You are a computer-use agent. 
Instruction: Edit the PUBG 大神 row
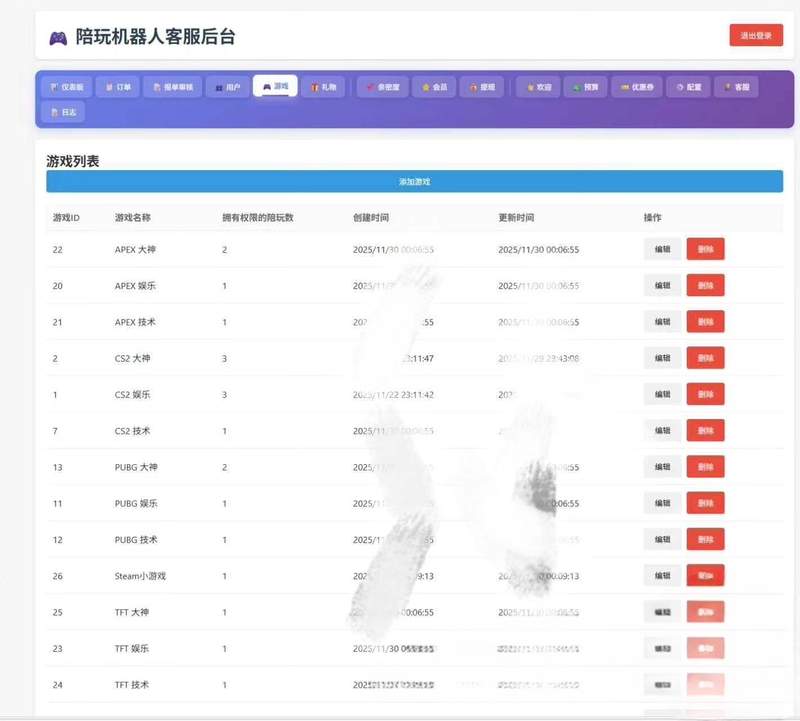point(662,466)
